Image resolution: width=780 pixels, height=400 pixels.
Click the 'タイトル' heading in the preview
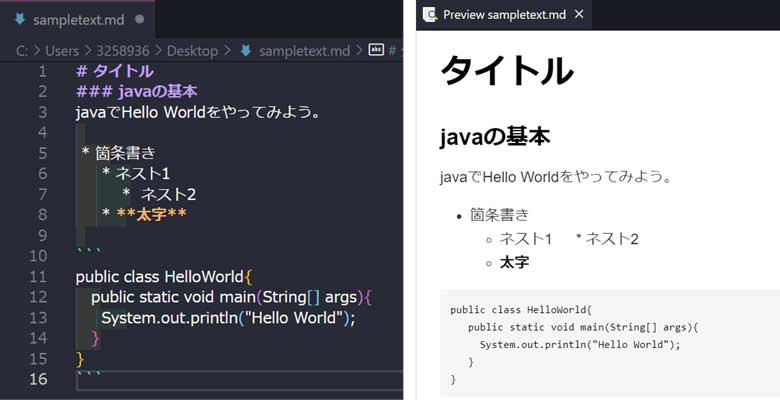point(507,71)
